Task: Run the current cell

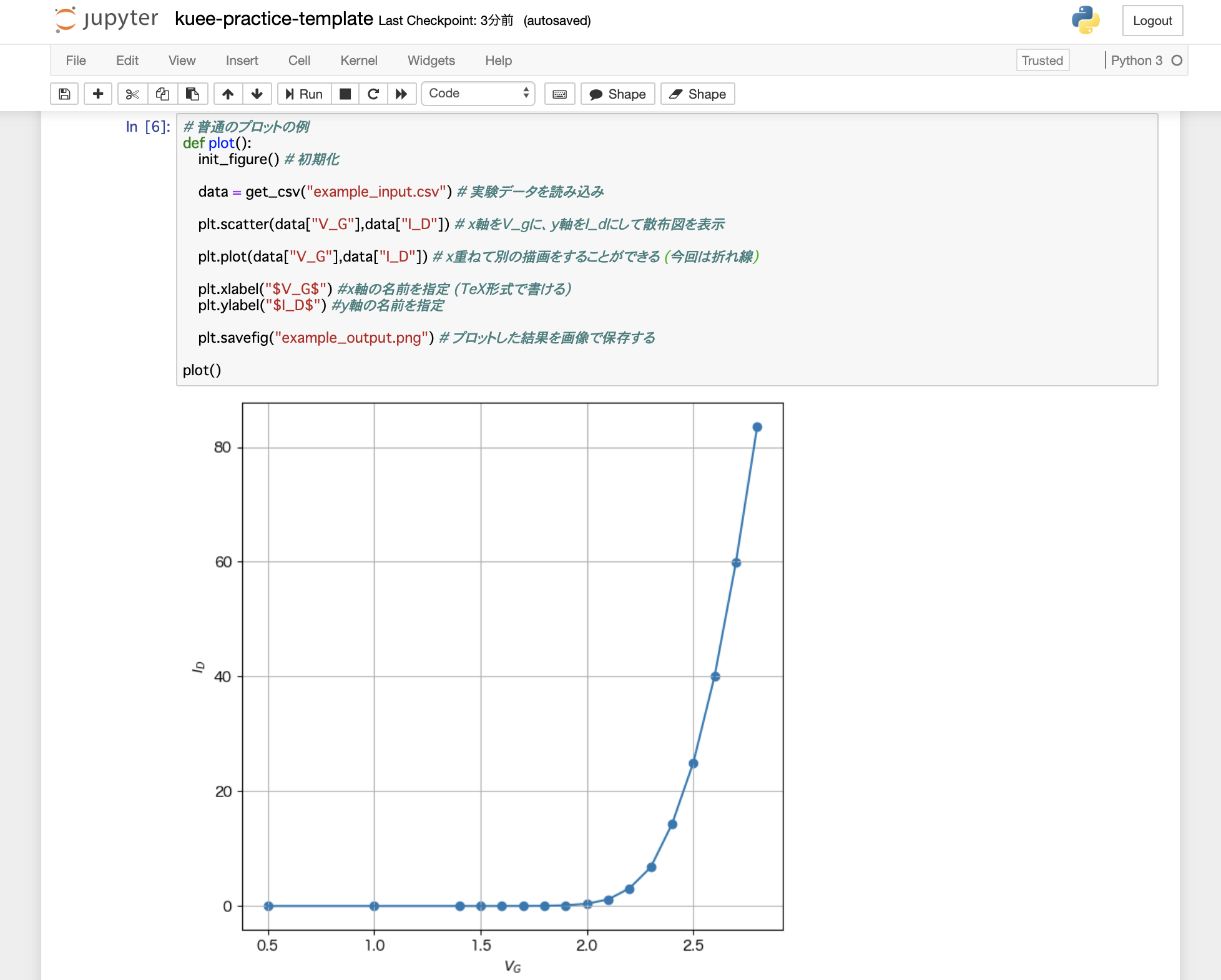Action: 303,94
